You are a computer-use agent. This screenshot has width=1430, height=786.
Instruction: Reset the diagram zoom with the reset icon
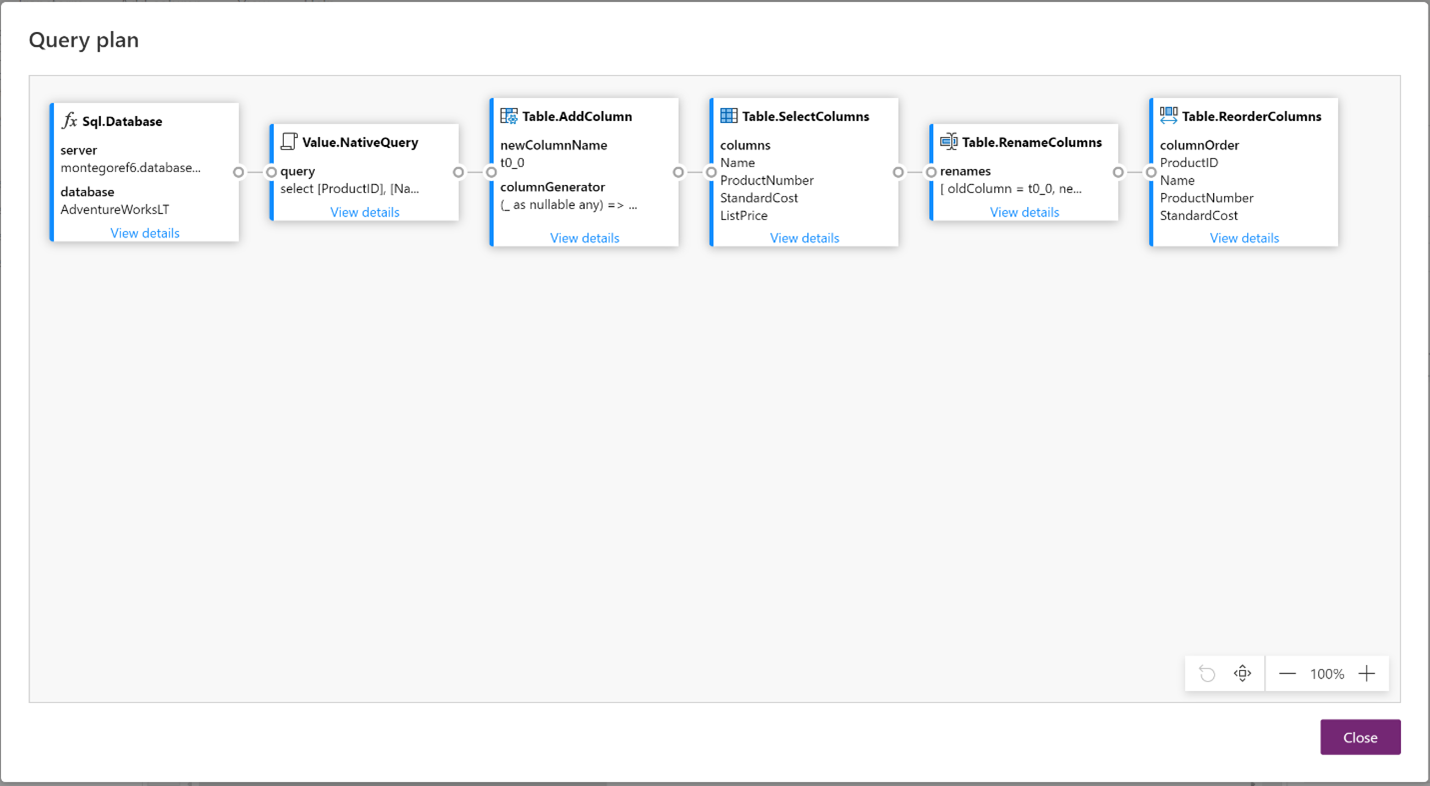(x=1207, y=673)
